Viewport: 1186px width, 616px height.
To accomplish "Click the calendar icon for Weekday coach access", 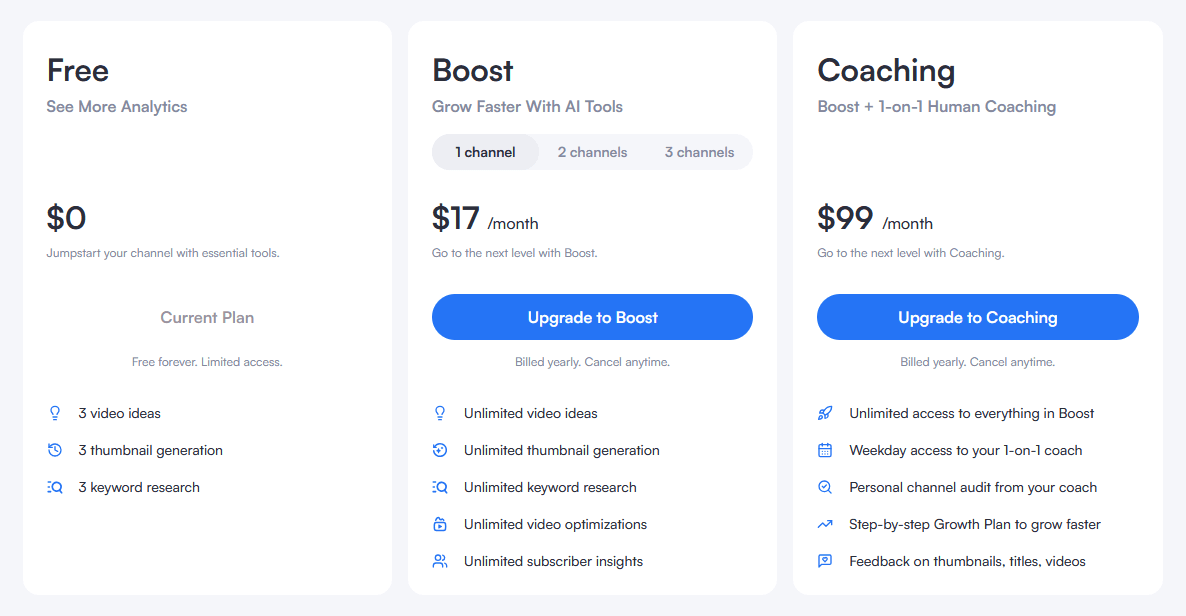I will [825, 450].
